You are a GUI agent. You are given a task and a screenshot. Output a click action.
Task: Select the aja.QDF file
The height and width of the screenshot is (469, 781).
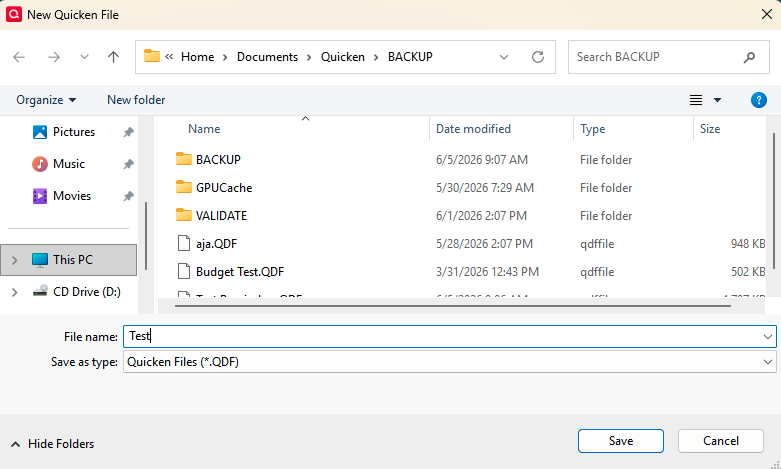216,244
